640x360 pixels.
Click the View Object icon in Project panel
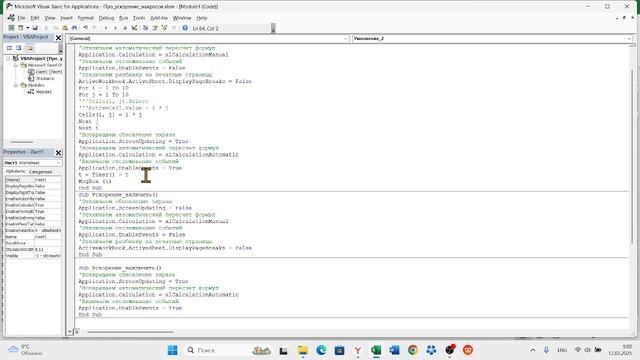click(19, 48)
